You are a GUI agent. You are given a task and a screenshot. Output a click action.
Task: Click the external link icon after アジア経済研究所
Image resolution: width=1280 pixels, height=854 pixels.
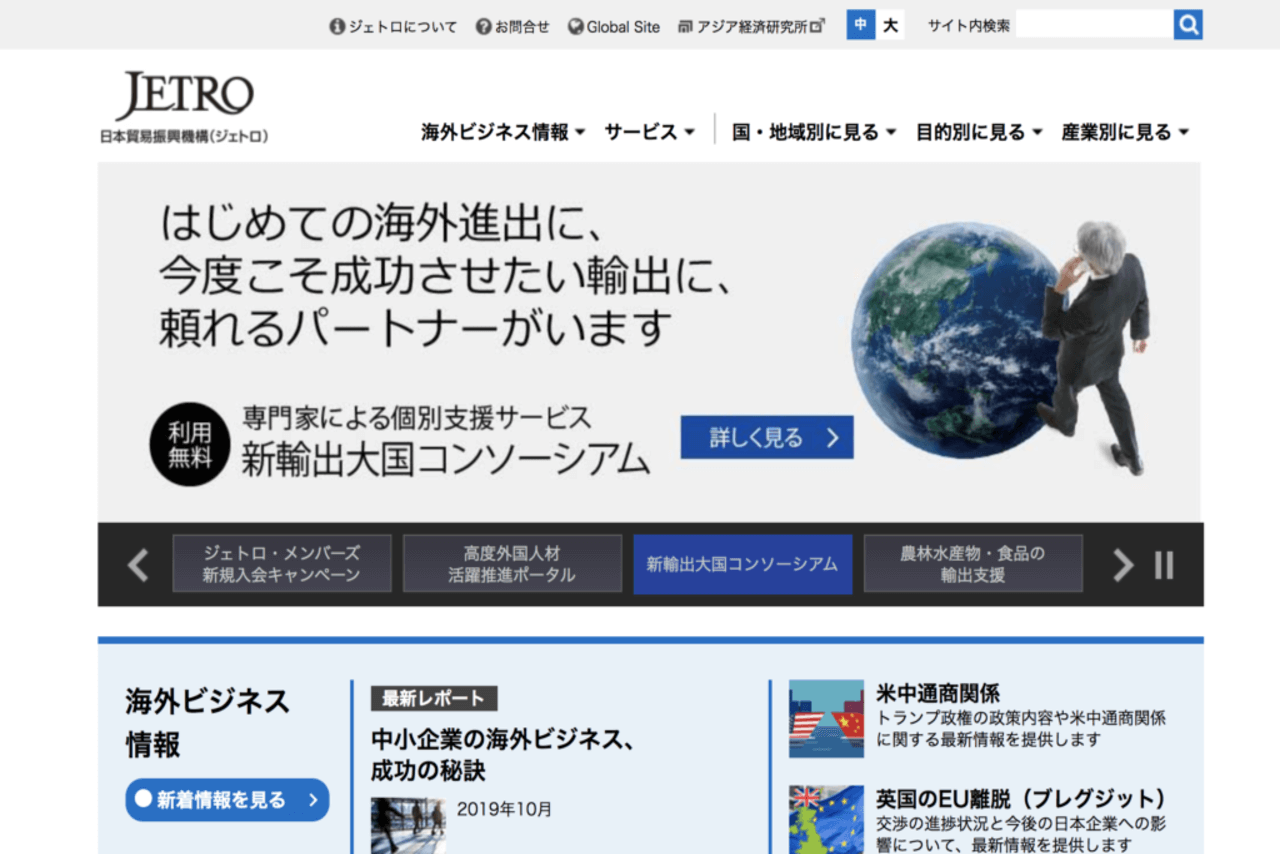coord(817,27)
